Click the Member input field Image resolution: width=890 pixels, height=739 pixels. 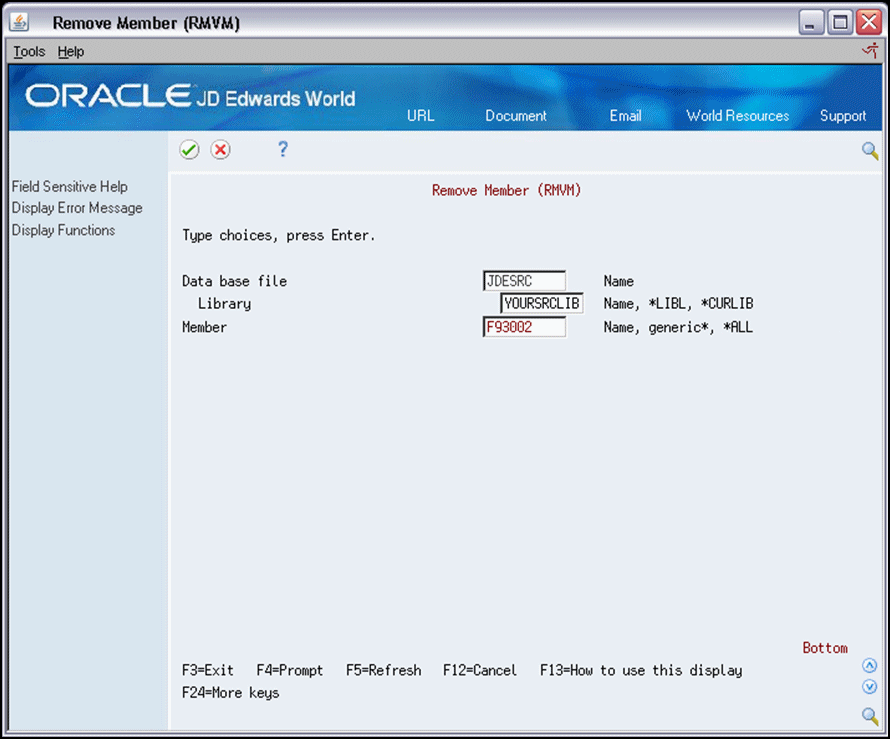point(524,327)
